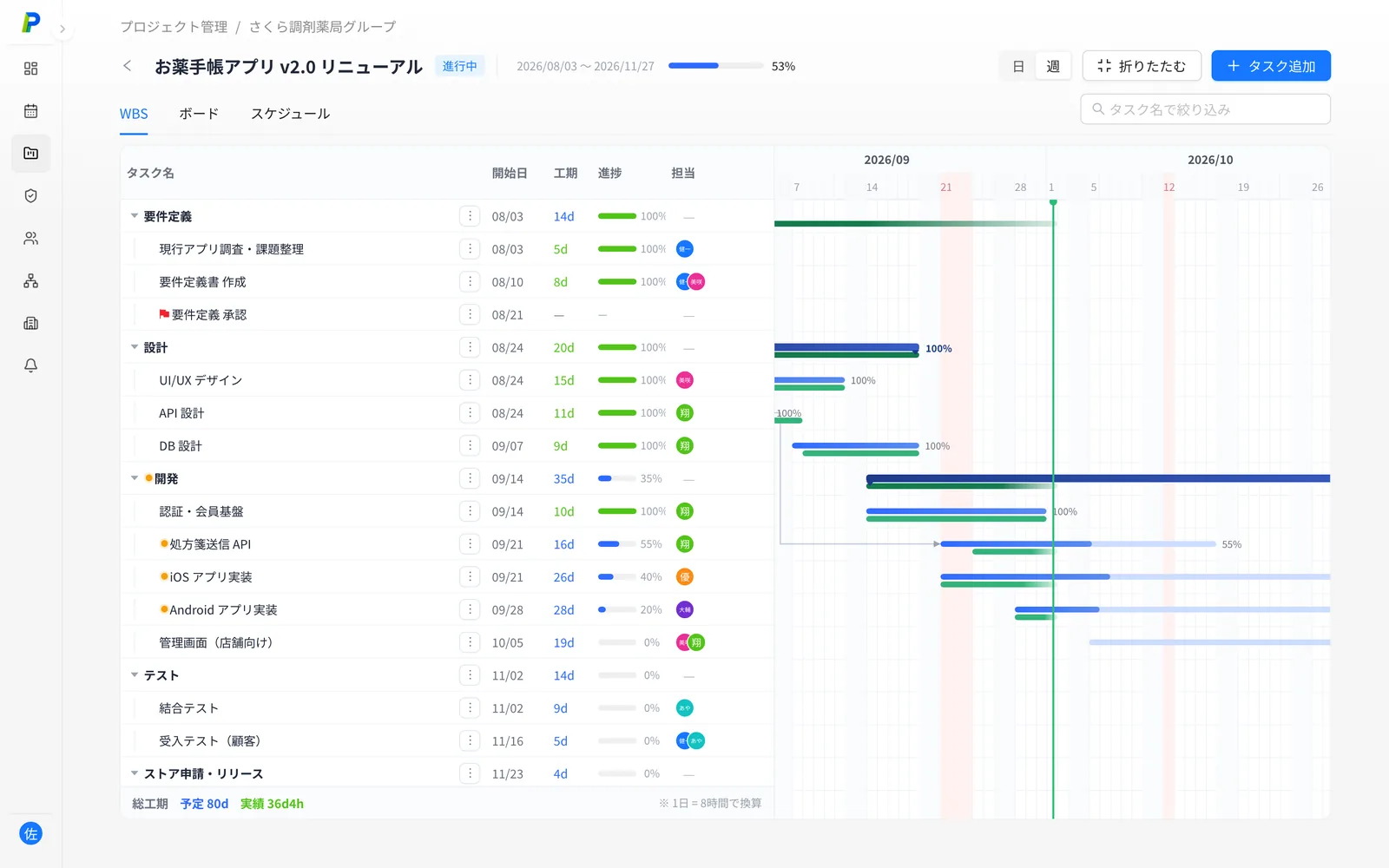Expand the sidebar with the chevron

[63, 29]
